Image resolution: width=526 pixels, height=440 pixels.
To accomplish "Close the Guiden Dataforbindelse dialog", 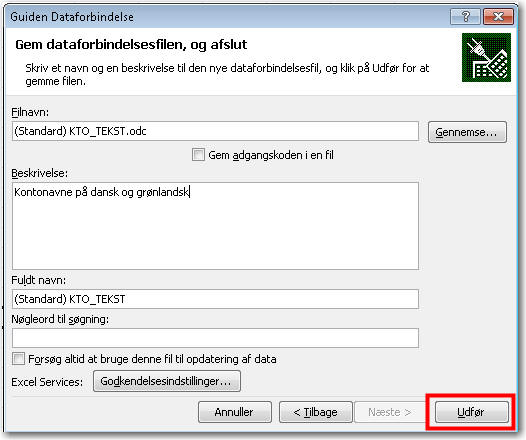I will tap(498, 16).
